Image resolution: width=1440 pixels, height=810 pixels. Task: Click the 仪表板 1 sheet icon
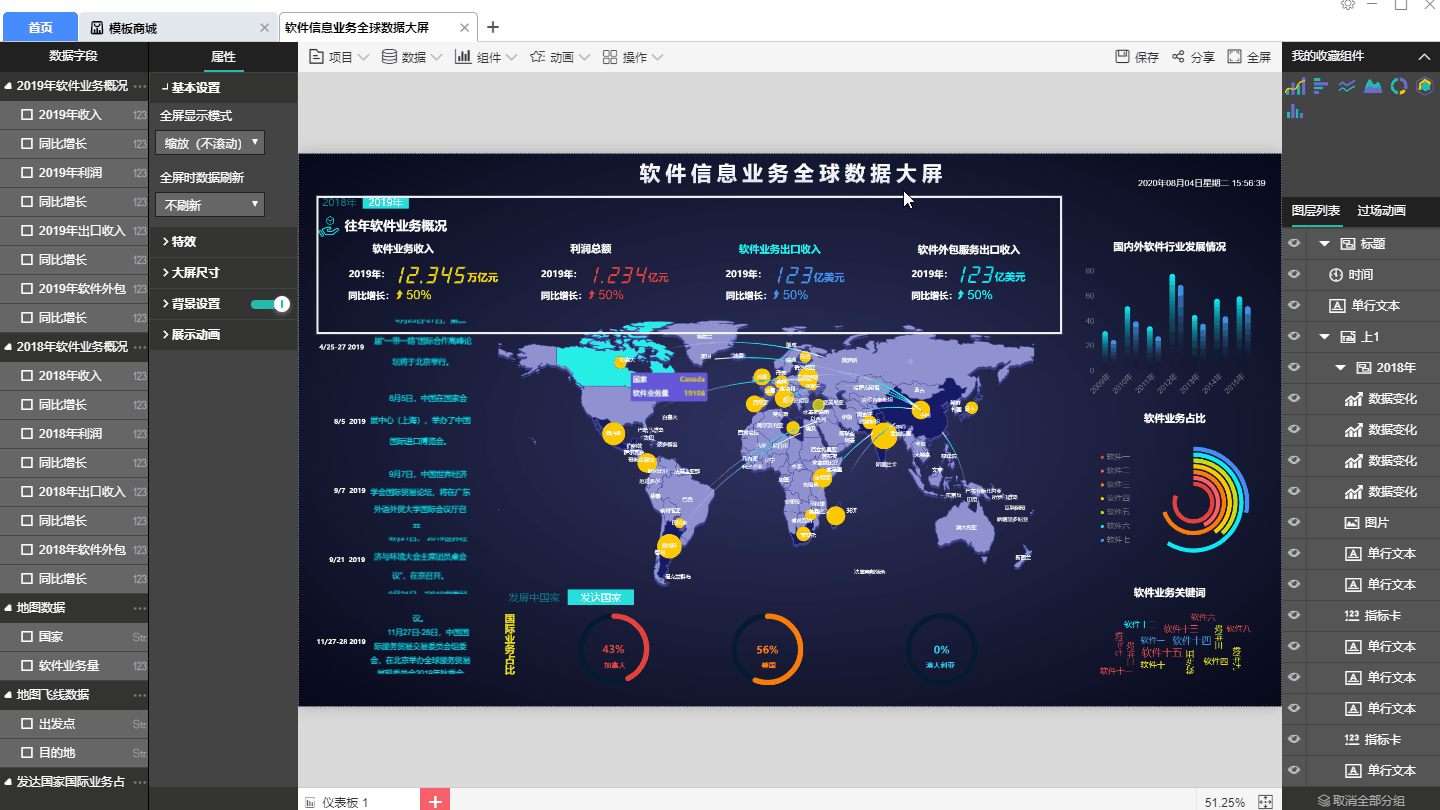[311, 802]
